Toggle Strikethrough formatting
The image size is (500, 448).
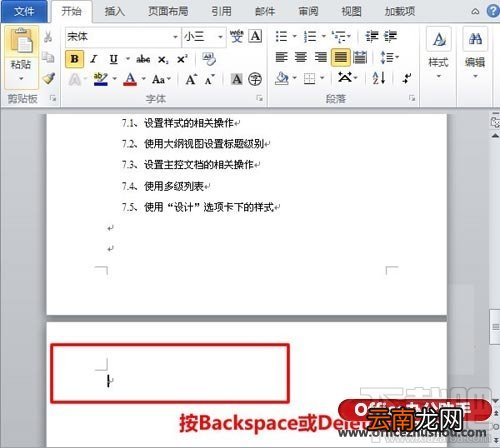pos(143,60)
